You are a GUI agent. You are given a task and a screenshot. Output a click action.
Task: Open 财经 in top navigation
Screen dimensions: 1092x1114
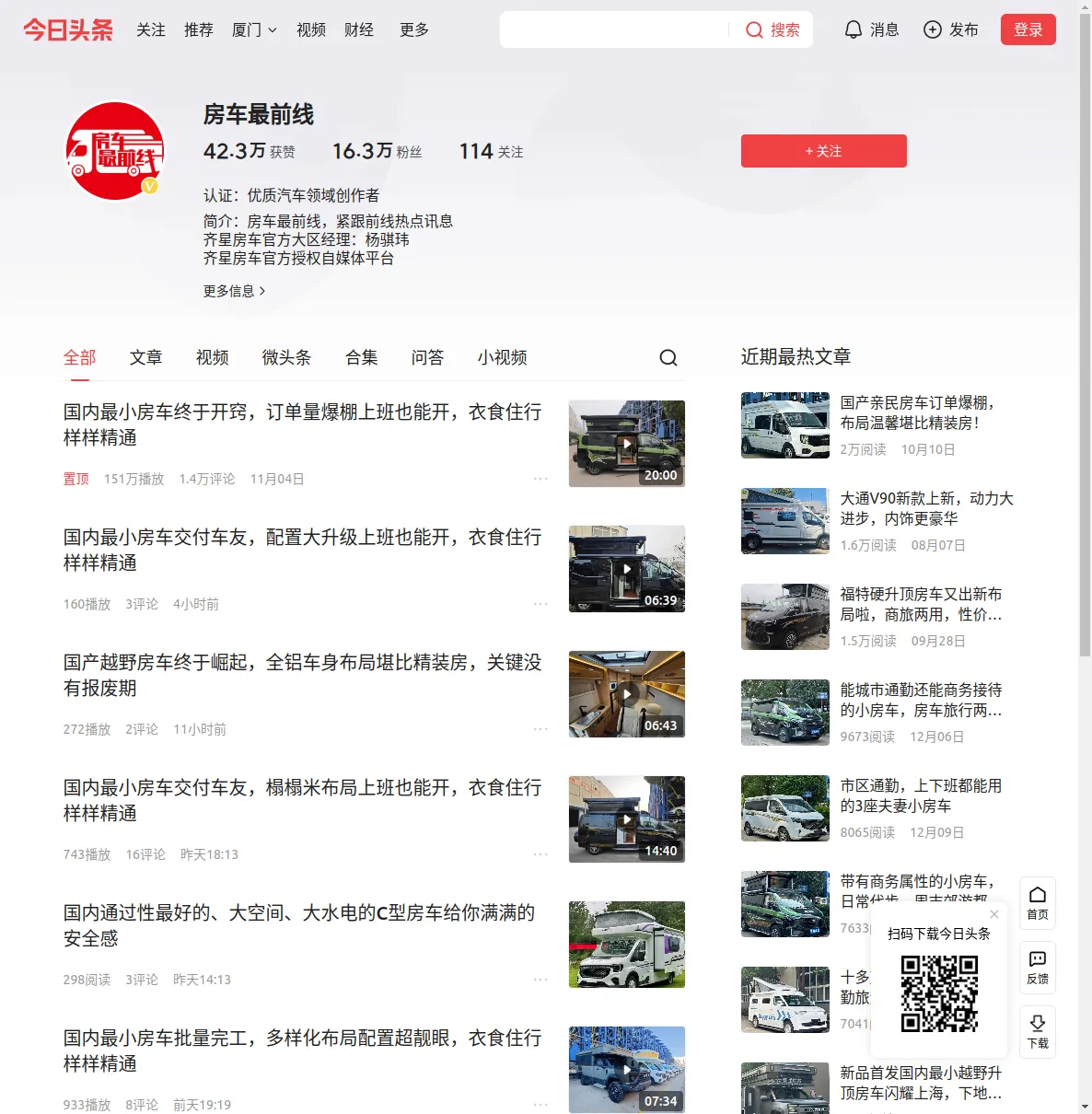click(359, 30)
